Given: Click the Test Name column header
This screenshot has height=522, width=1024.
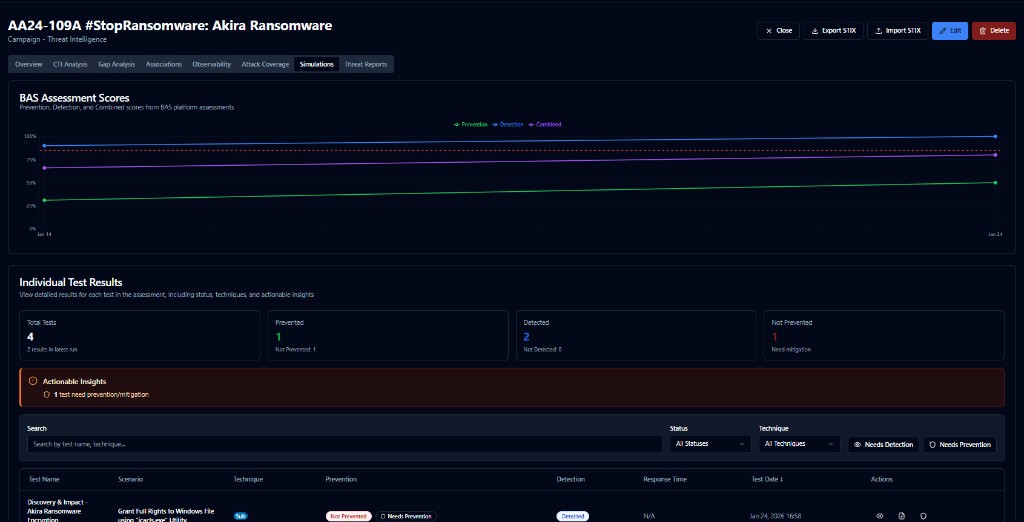Looking at the screenshot, I should point(44,480).
